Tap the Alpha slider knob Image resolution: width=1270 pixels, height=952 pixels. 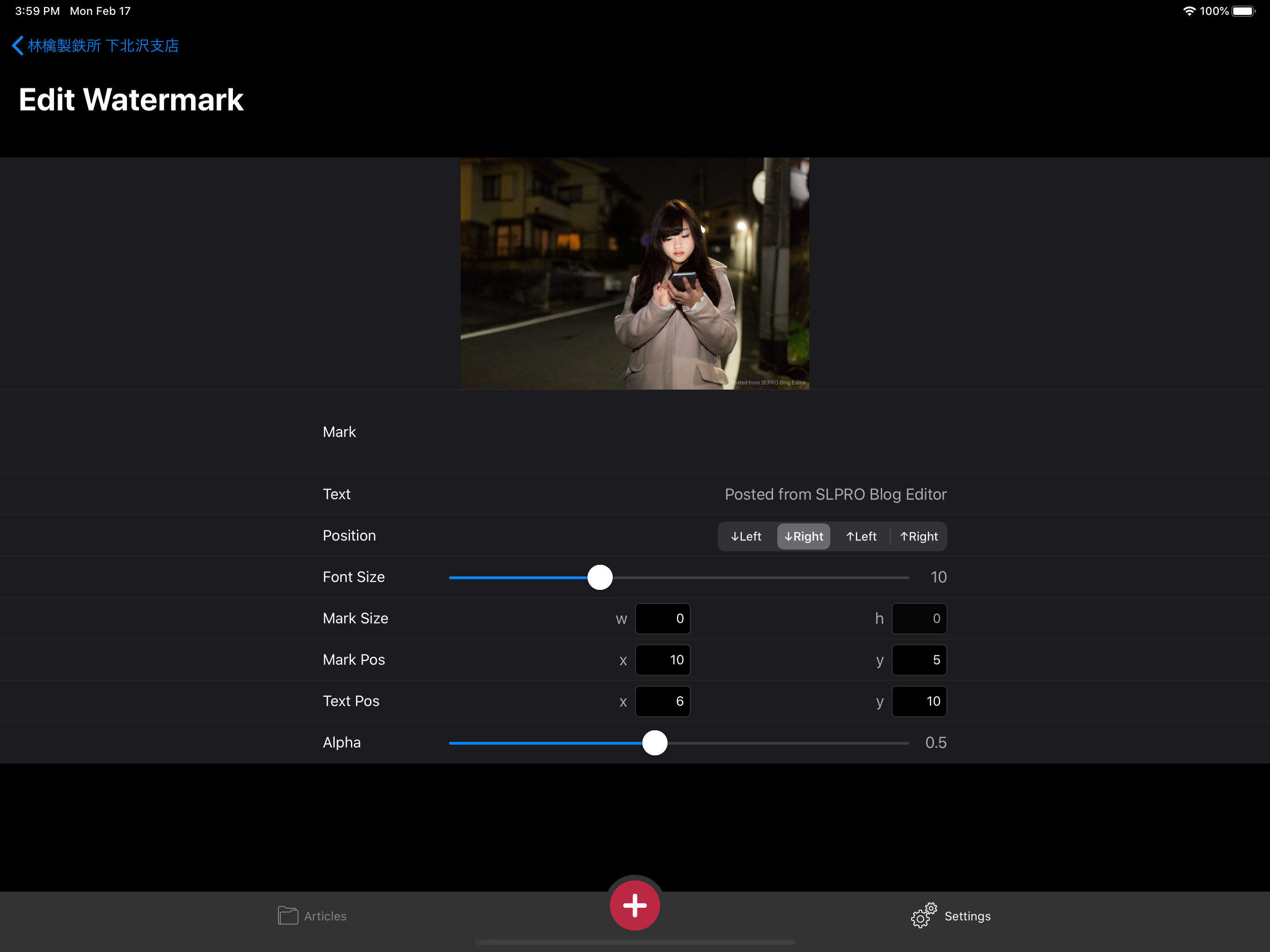[655, 742]
